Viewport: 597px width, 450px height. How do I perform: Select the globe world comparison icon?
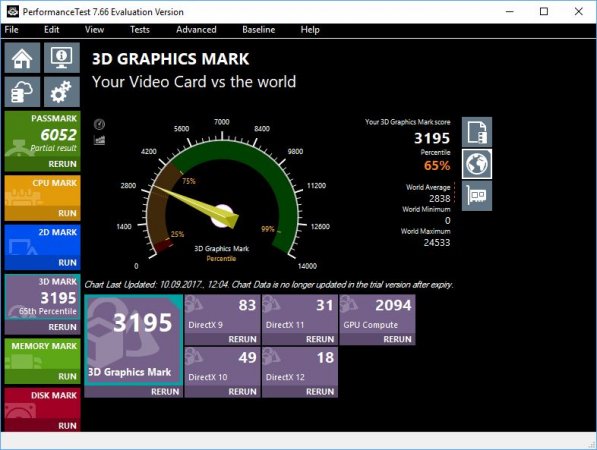click(x=477, y=164)
